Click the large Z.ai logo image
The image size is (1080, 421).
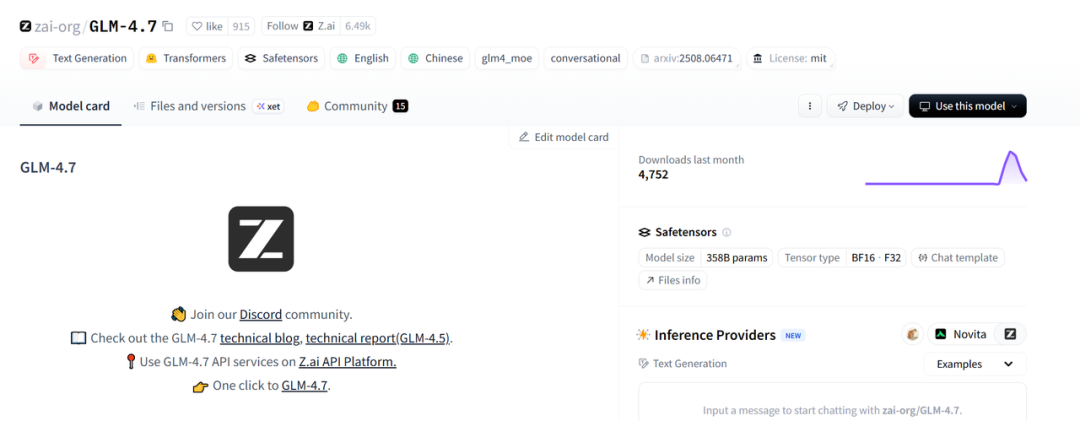[261, 239]
